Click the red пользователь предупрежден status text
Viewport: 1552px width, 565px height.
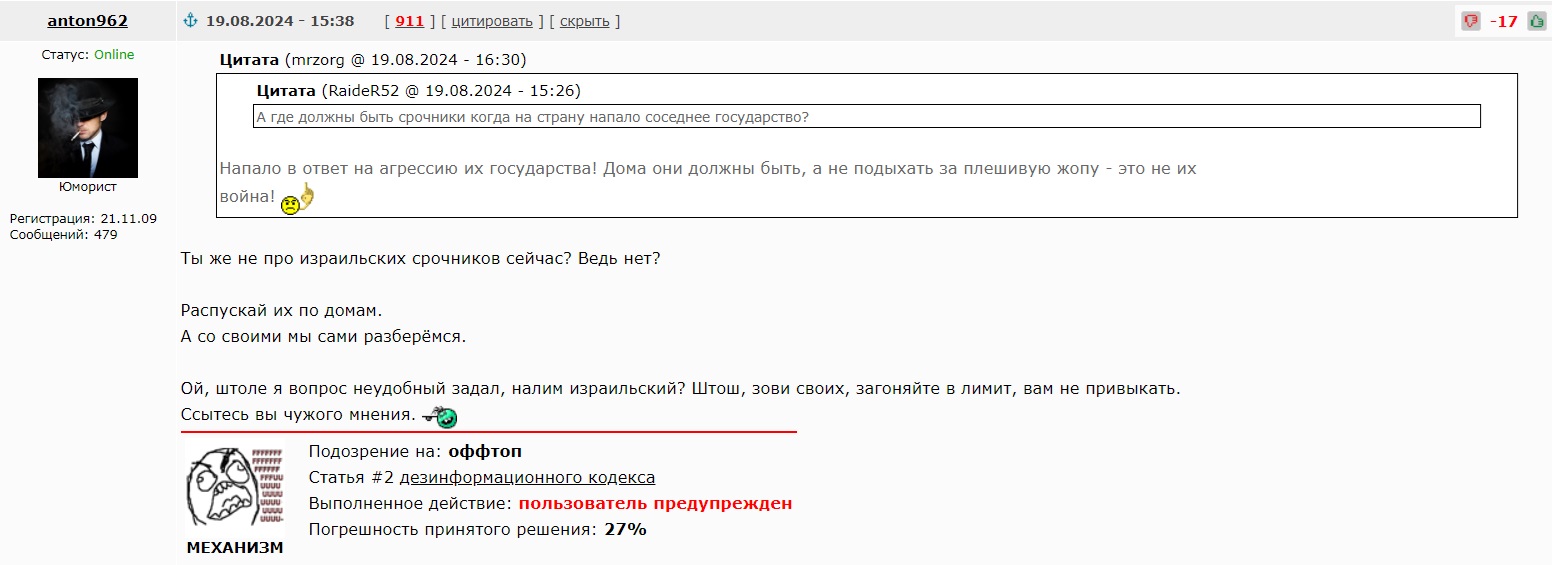click(655, 503)
